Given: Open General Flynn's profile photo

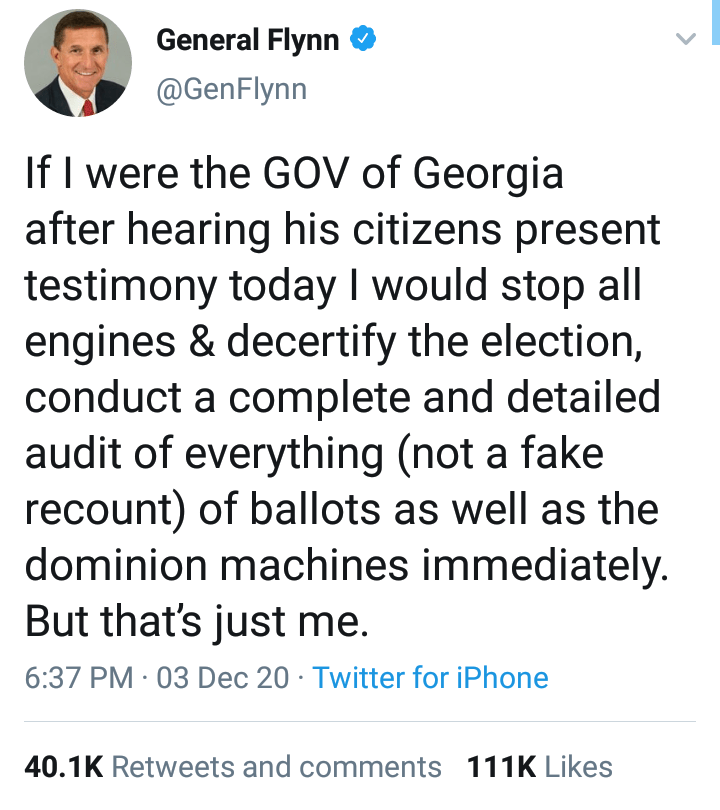Looking at the screenshot, I should [75, 67].
